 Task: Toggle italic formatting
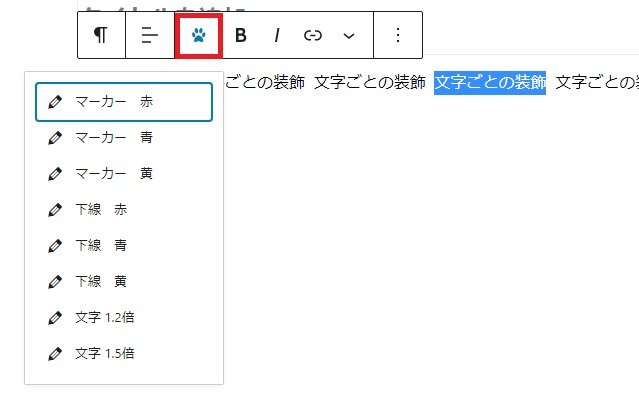tap(276, 35)
